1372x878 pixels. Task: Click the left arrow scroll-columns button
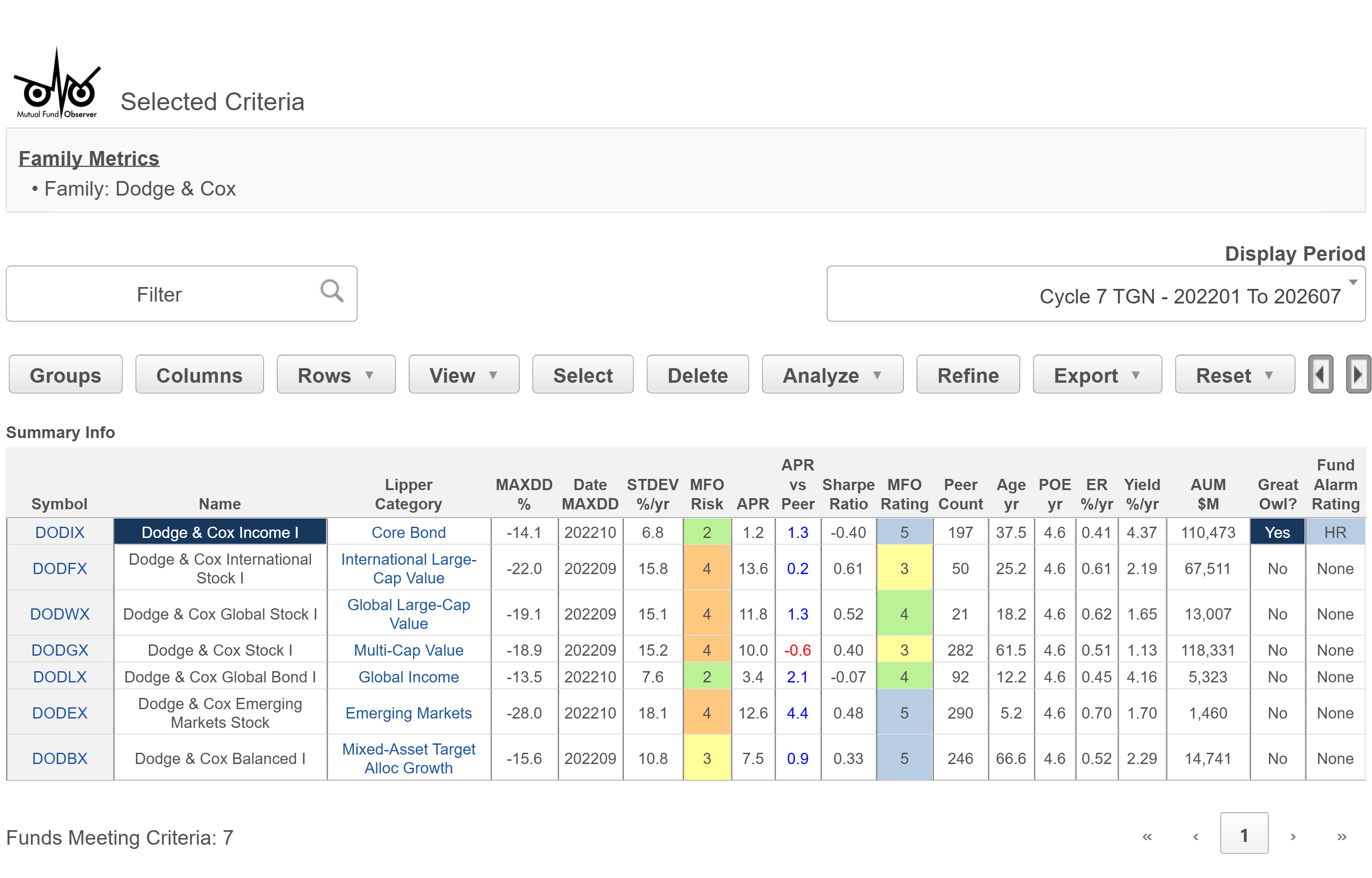point(1320,375)
